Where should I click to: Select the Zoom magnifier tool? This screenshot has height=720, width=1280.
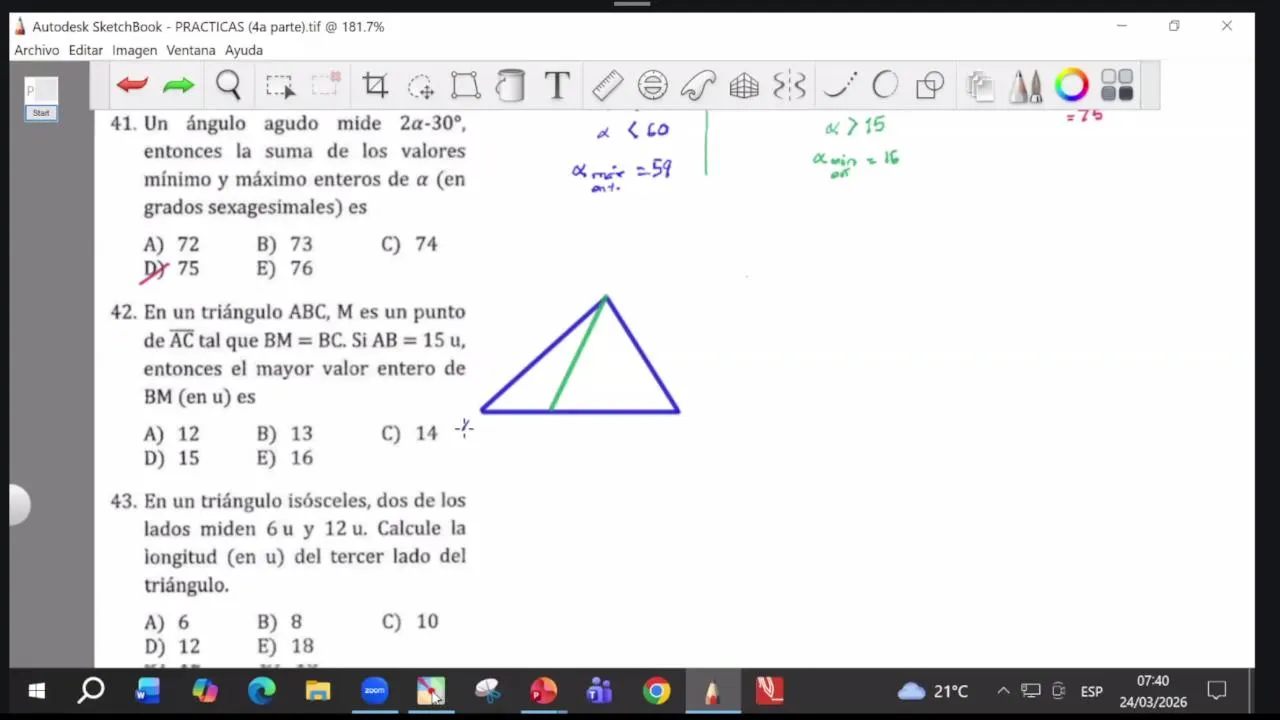228,86
